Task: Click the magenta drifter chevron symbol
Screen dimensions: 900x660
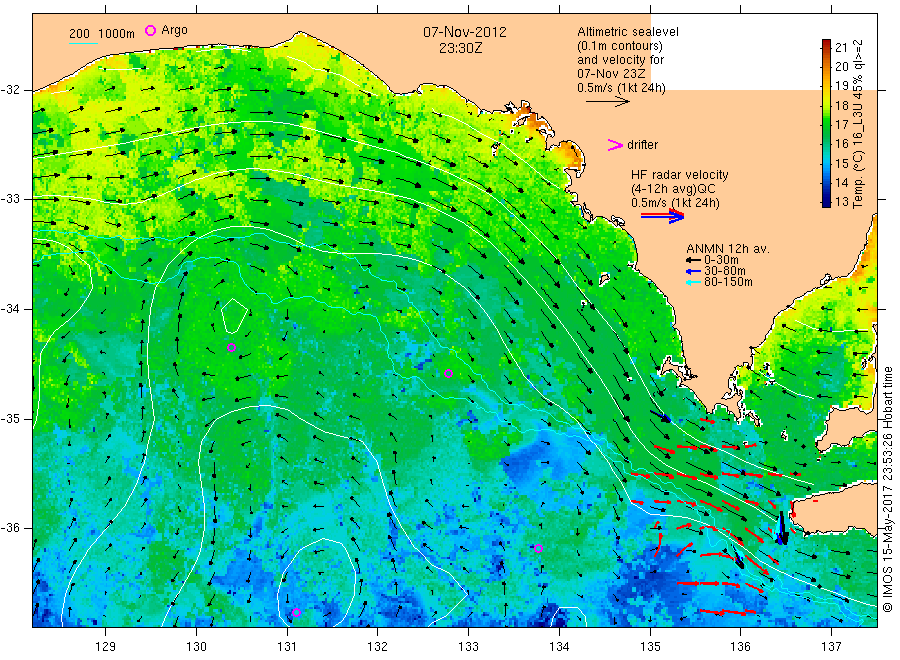Action: (615, 145)
